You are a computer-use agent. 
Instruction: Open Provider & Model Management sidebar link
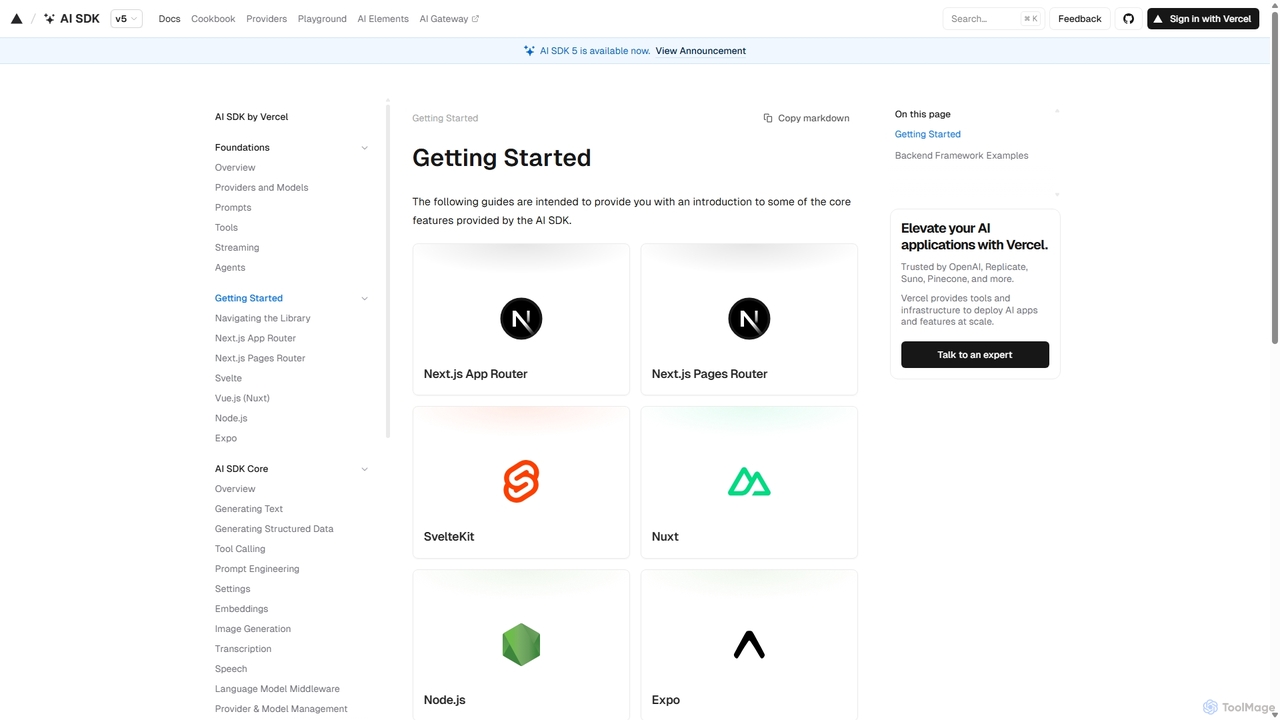[281, 709]
